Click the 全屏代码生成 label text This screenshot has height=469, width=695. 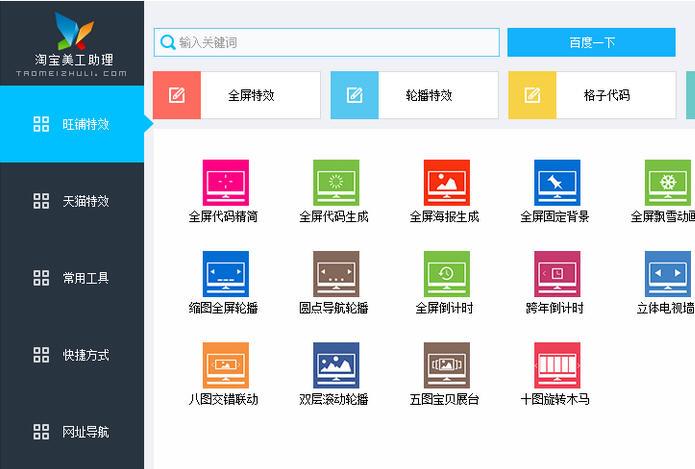[x=334, y=217]
